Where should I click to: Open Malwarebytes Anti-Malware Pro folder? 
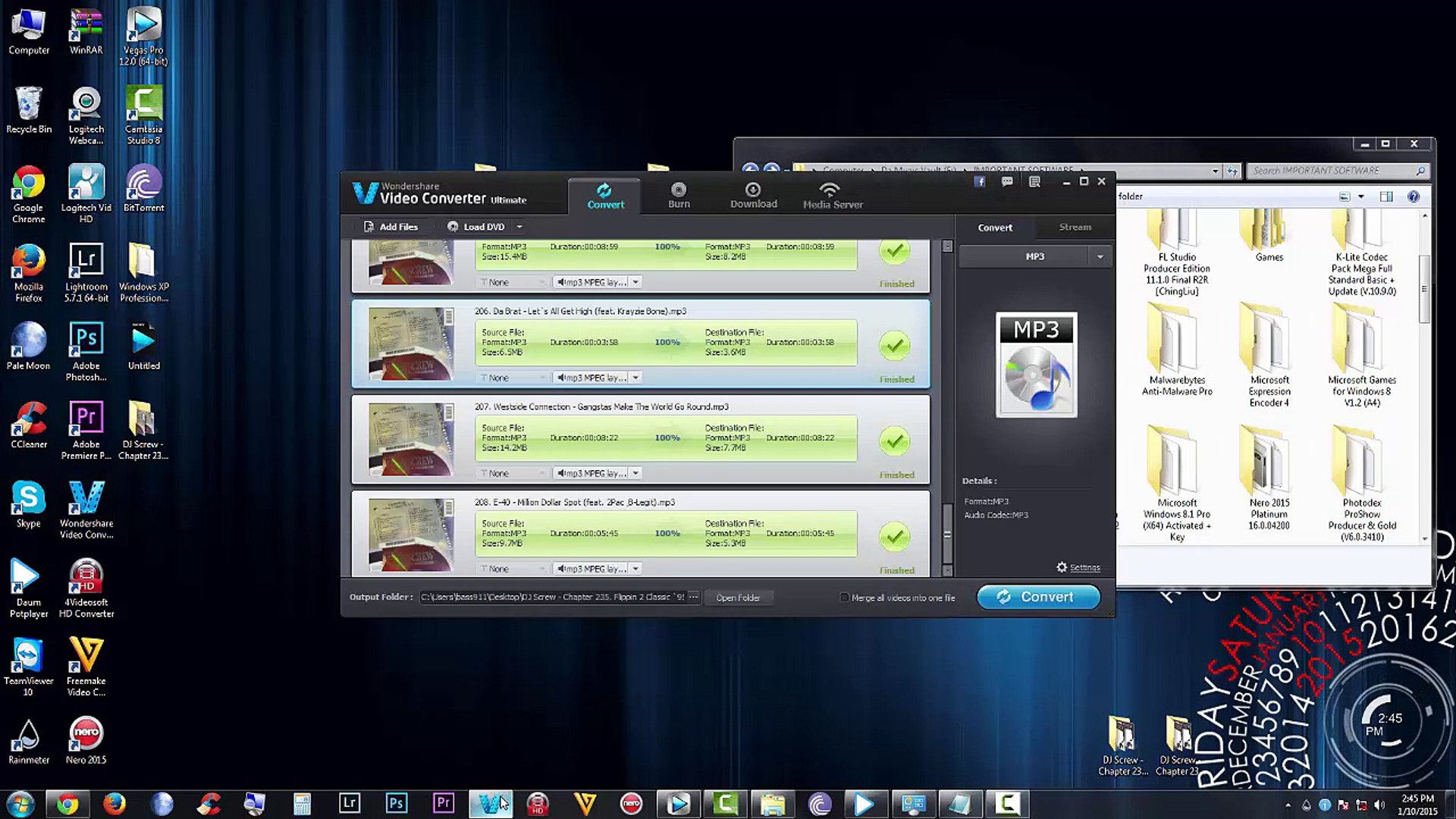pyautogui.click(x=1177, y=351)
